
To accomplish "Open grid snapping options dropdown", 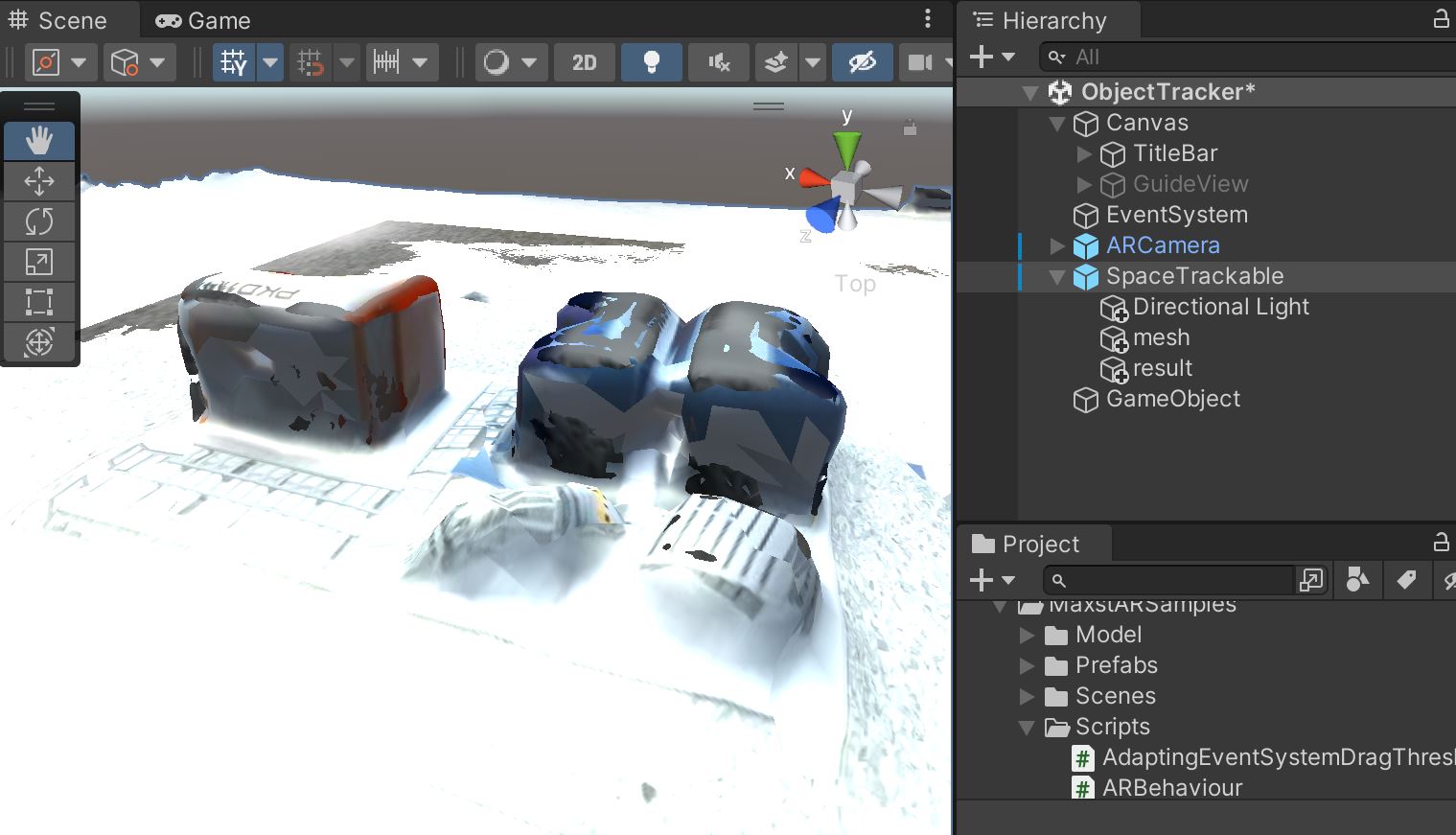I will [x=347, y=62].
